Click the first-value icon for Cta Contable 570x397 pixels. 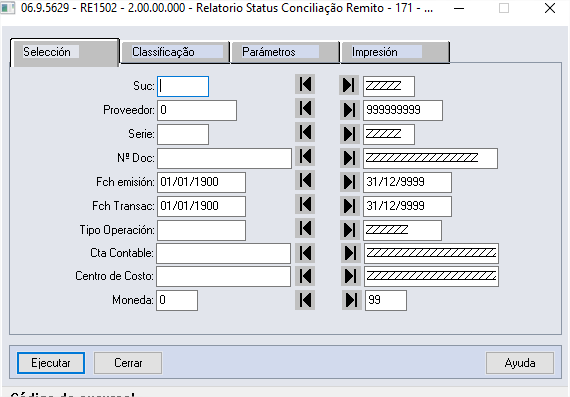coord(305,253)
